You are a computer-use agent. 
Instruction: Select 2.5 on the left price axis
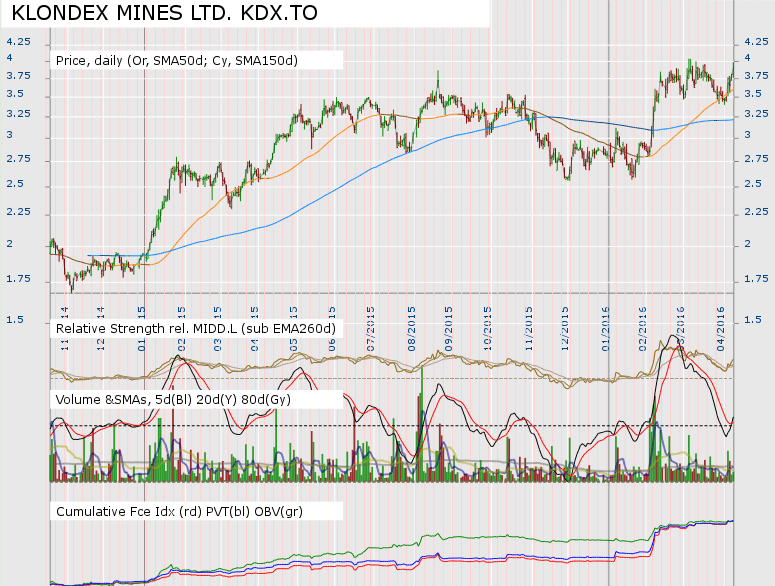[15, 183]
